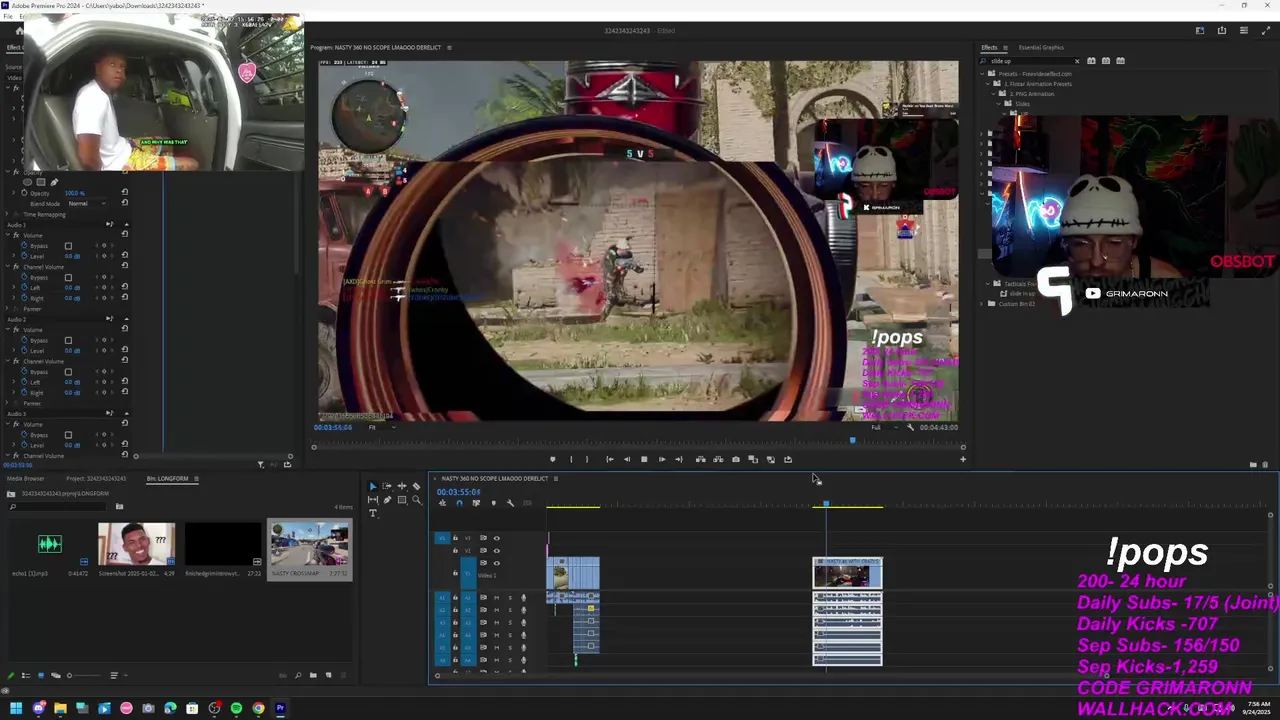1280x720 pixels.
Task: Click Add Marker in the Program monitor
Action: pyautogui.click(x=553, y=459)
